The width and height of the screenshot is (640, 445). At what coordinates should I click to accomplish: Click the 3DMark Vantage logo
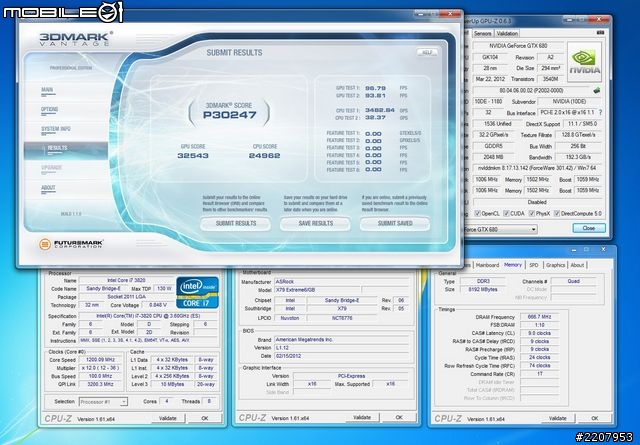click(76, 40)
